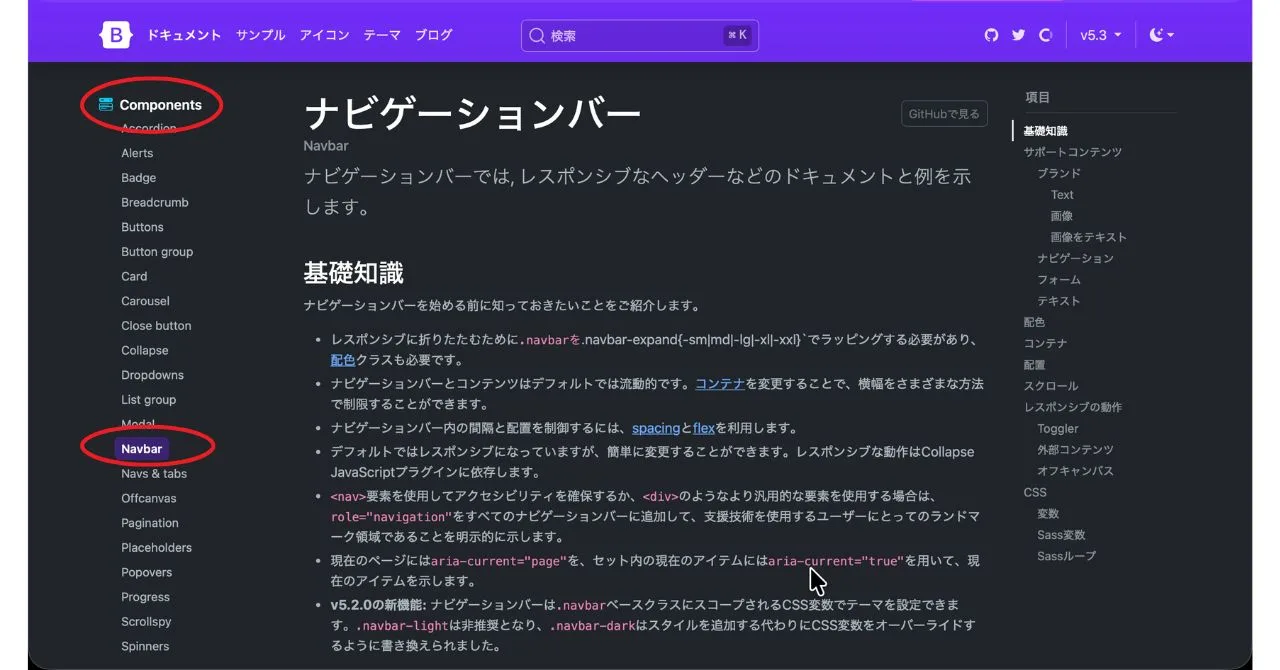The image size is (1280, 670).
Task: Click the ⌘K shortcut badge in search
Action: point(739,35)
